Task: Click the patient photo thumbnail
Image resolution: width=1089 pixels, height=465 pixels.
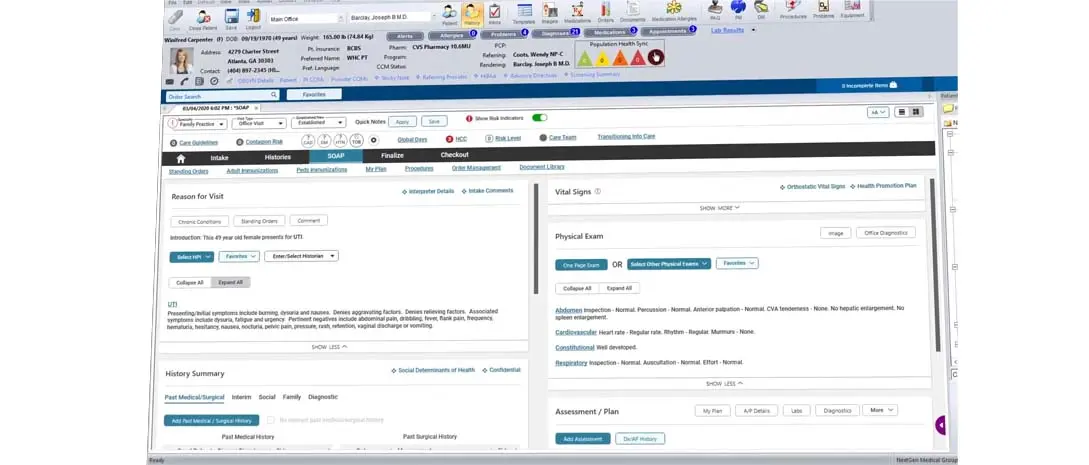Action: click(x=181, y=61)
